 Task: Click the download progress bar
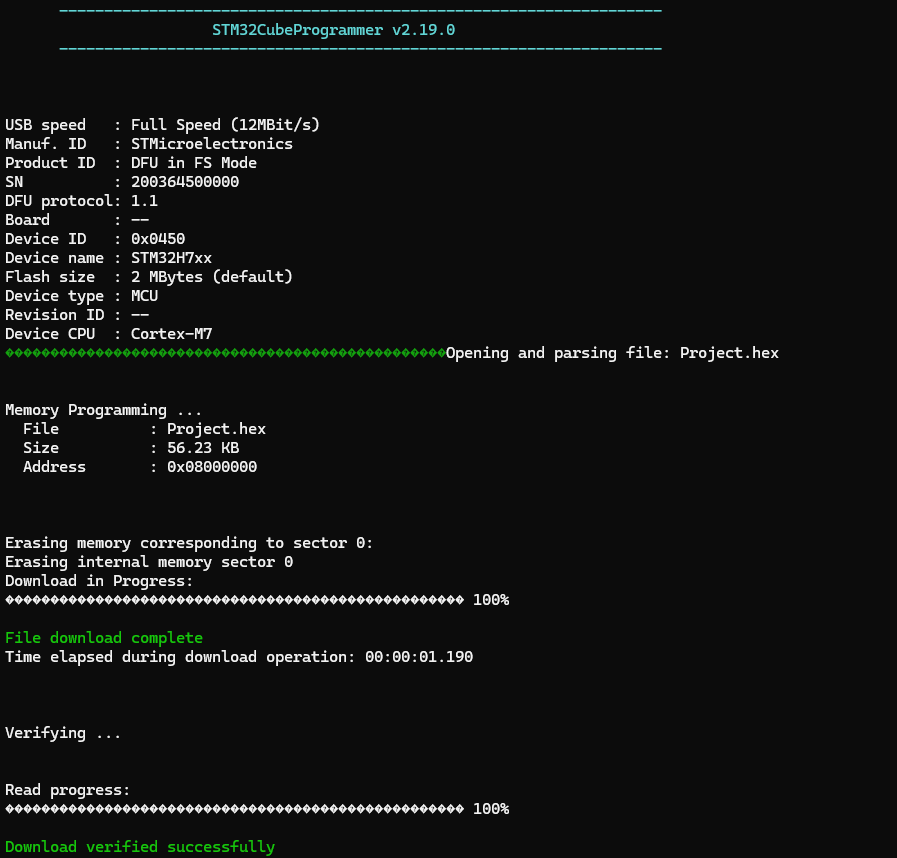(x=235, y=600)
